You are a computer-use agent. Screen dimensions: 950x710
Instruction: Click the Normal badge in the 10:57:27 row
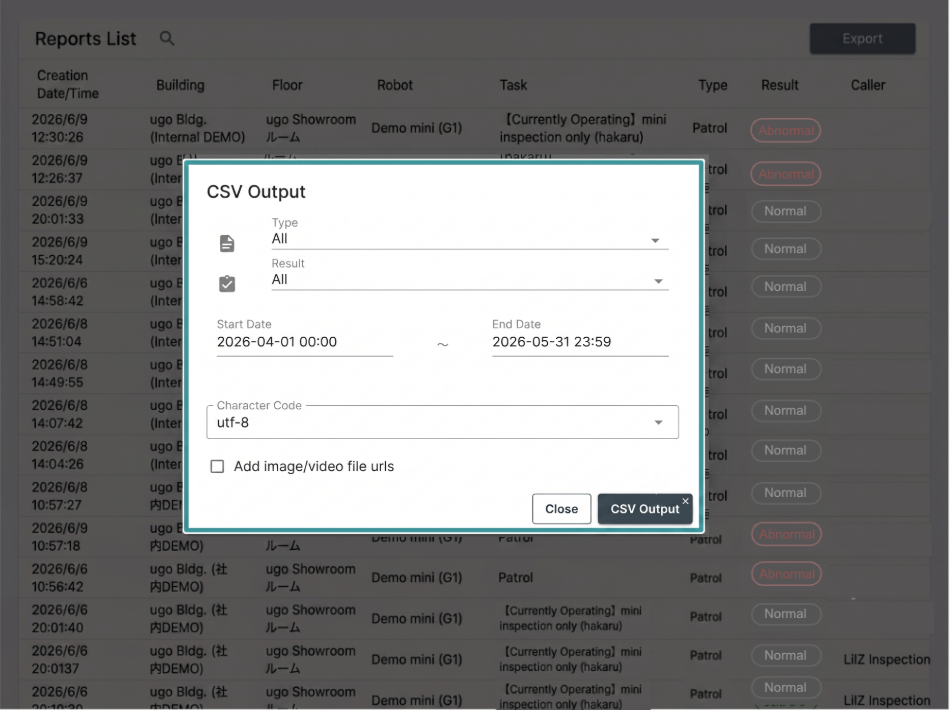[x=786, y=493]
